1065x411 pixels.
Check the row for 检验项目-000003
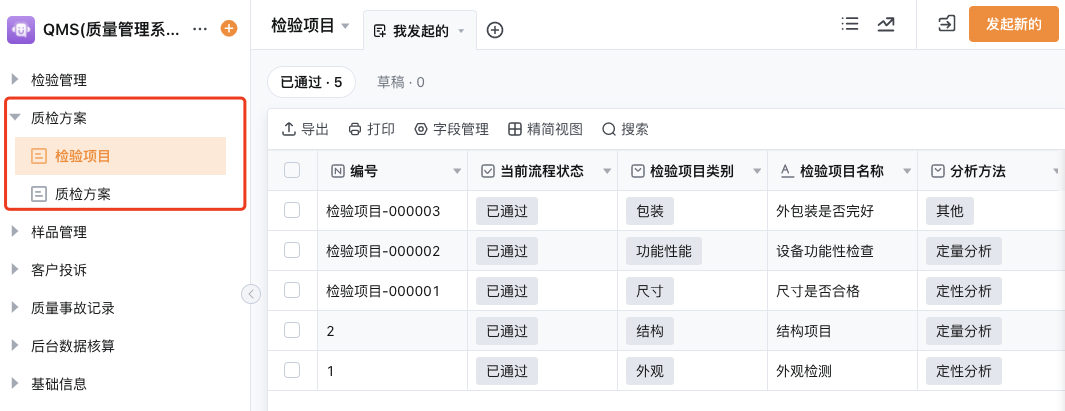(x=292, y=211)
